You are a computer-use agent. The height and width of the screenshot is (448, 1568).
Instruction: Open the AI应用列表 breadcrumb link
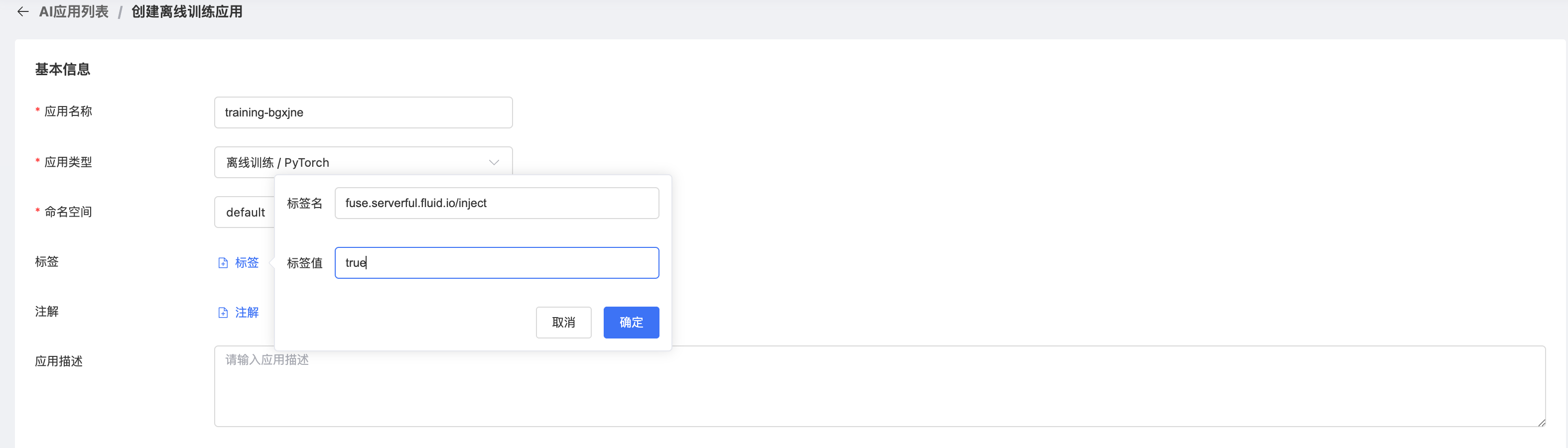pos(74,11)
